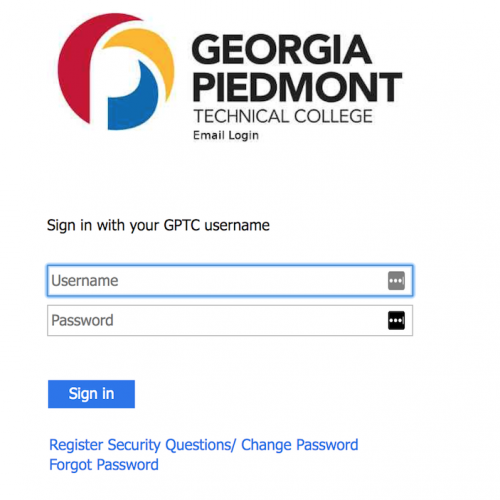Select the 'Change Password' portion of the link

point(300,445)
